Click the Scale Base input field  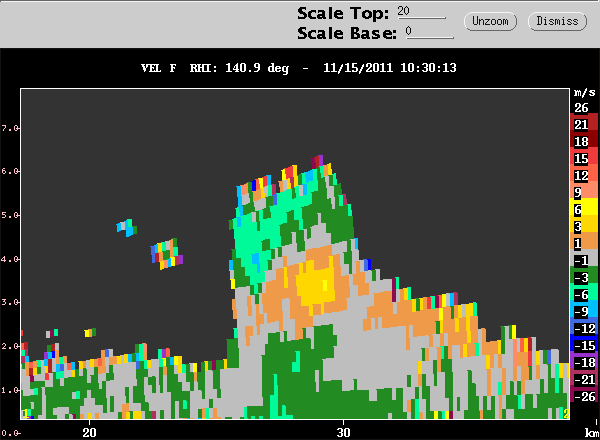430,32
